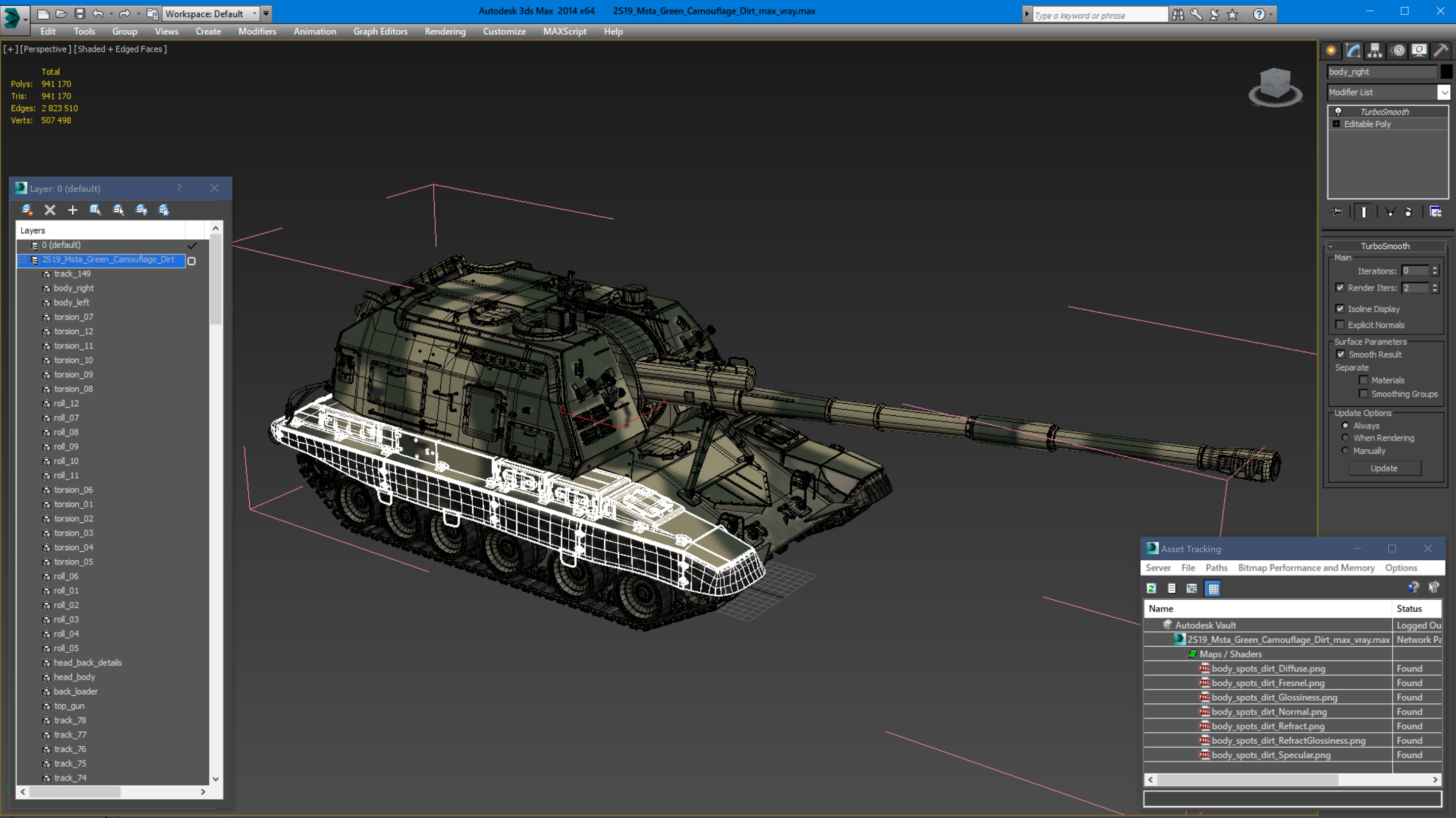Select the When Rendering radio button

pyautogui.click(x=1345, y=438)
